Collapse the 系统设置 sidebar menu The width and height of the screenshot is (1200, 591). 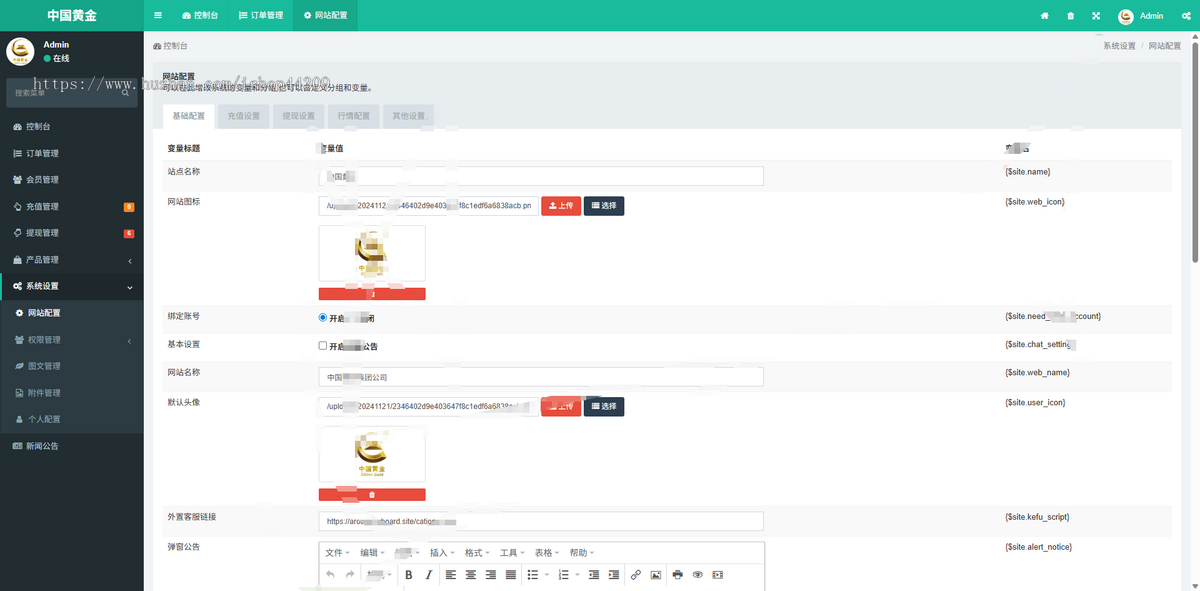71,286
